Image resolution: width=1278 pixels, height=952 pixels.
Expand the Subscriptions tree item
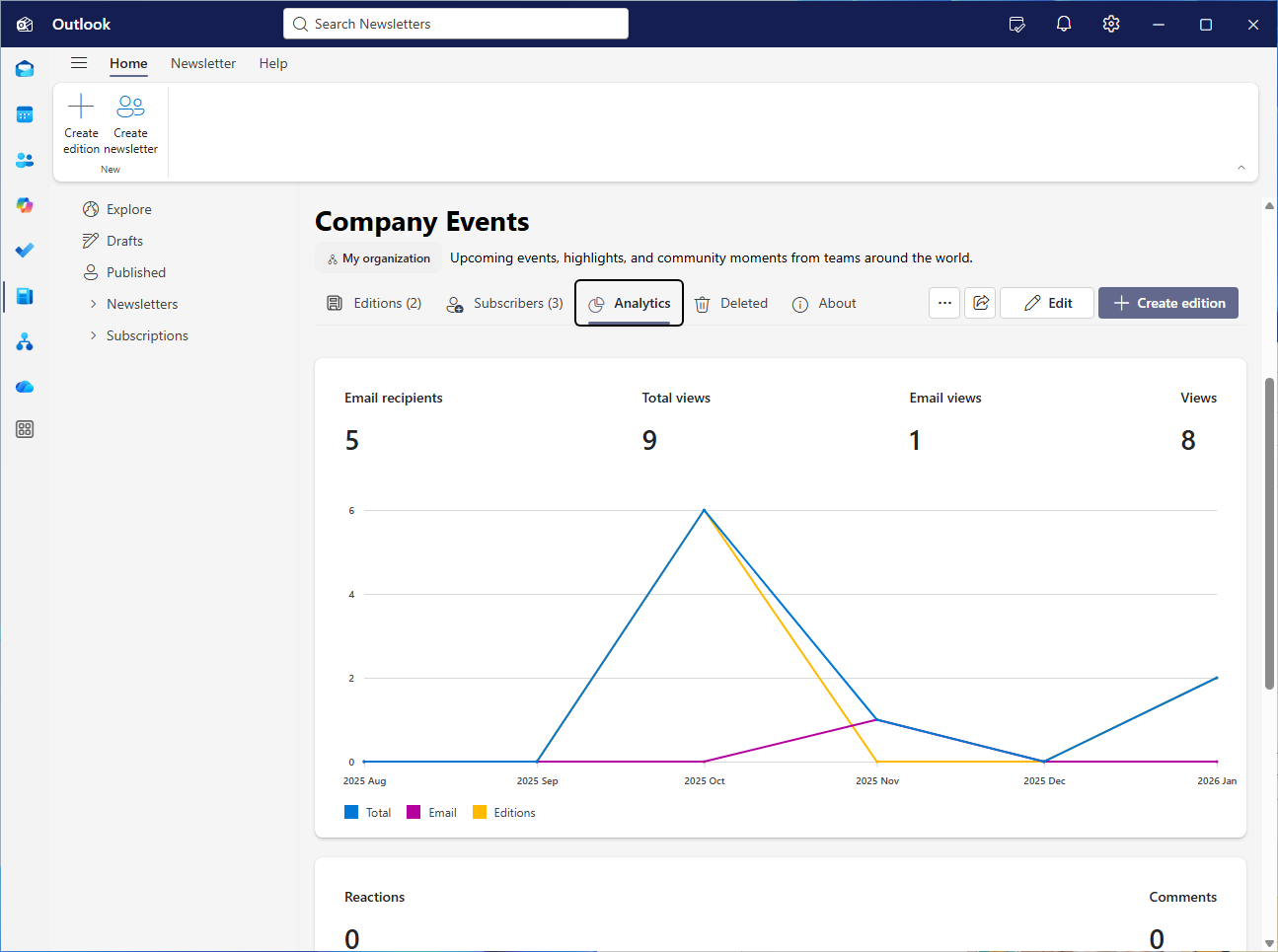[94, 335]
